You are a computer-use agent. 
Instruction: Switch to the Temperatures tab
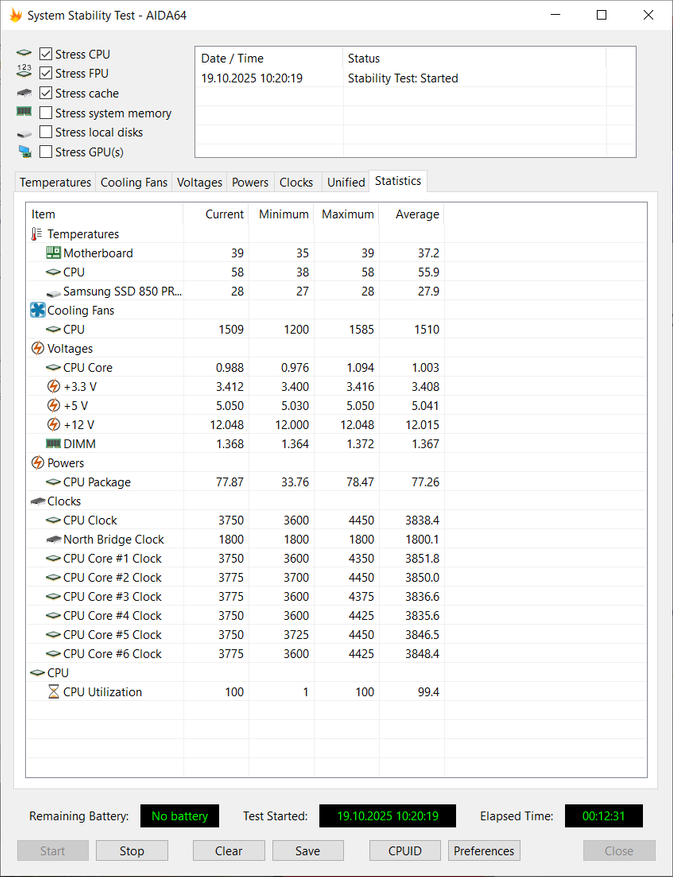(x=55, y=182)
